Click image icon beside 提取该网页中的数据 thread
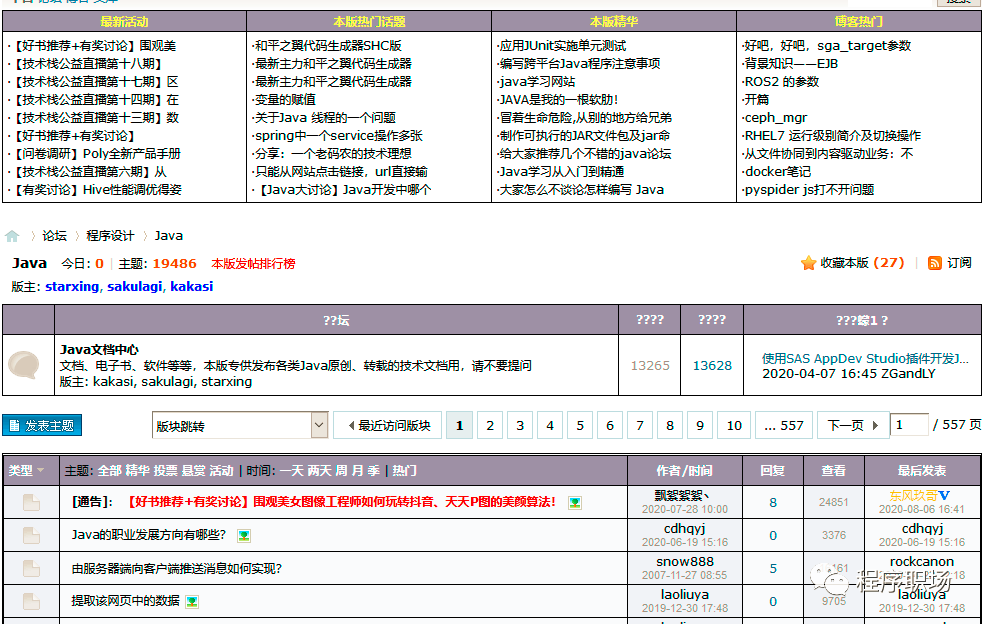 click(192, 601)
